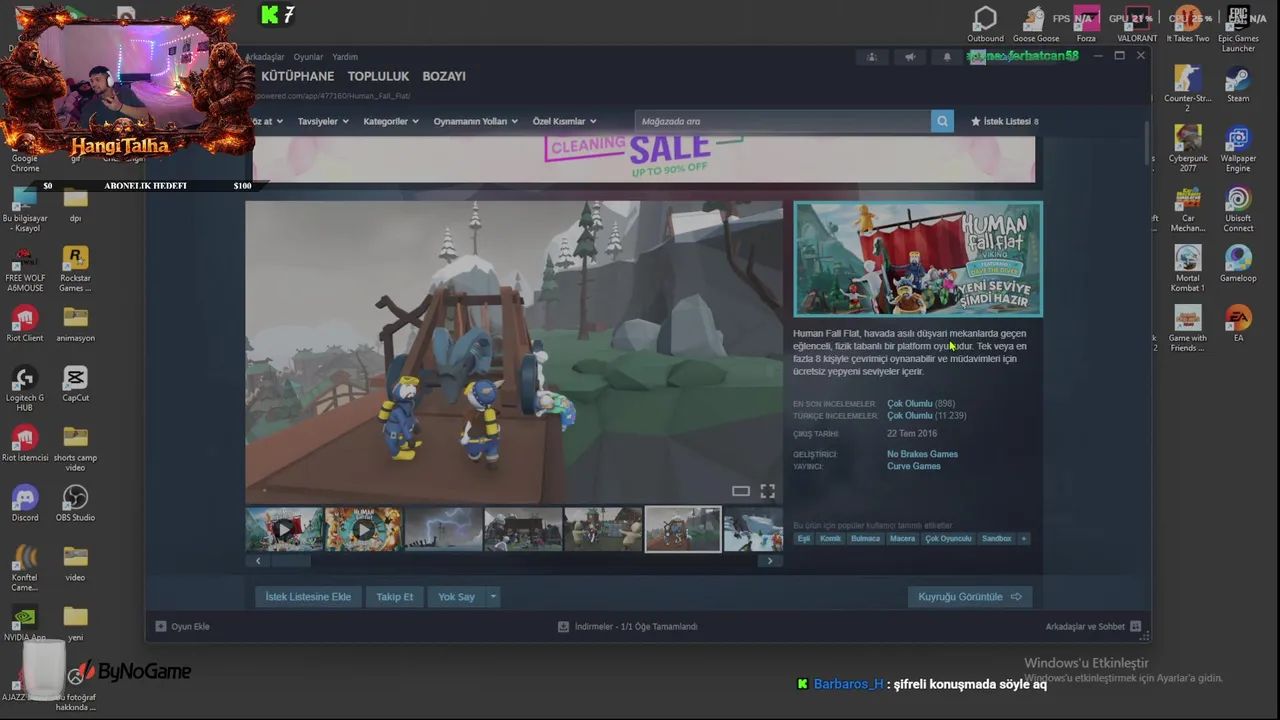Expand more tags with the plus button
The height and width of the screenshot is (720, 1280).
pos(1023,538)
